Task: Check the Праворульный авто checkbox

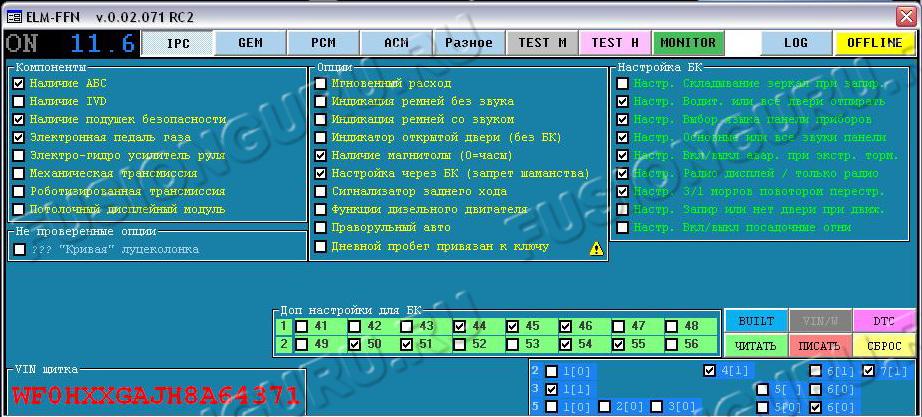Action: [x=320, y=228]
